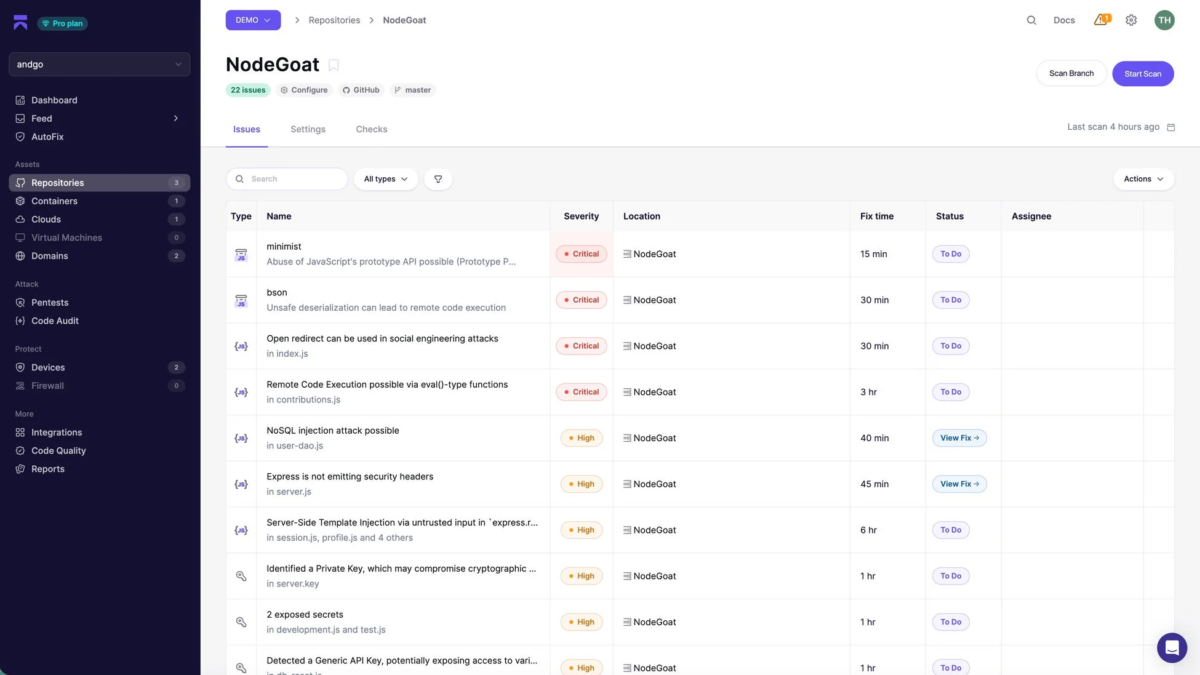Open calendar icon beside Last scan
The image size is (1200, 675).
pyautogui.click(x=1171, y=127)
